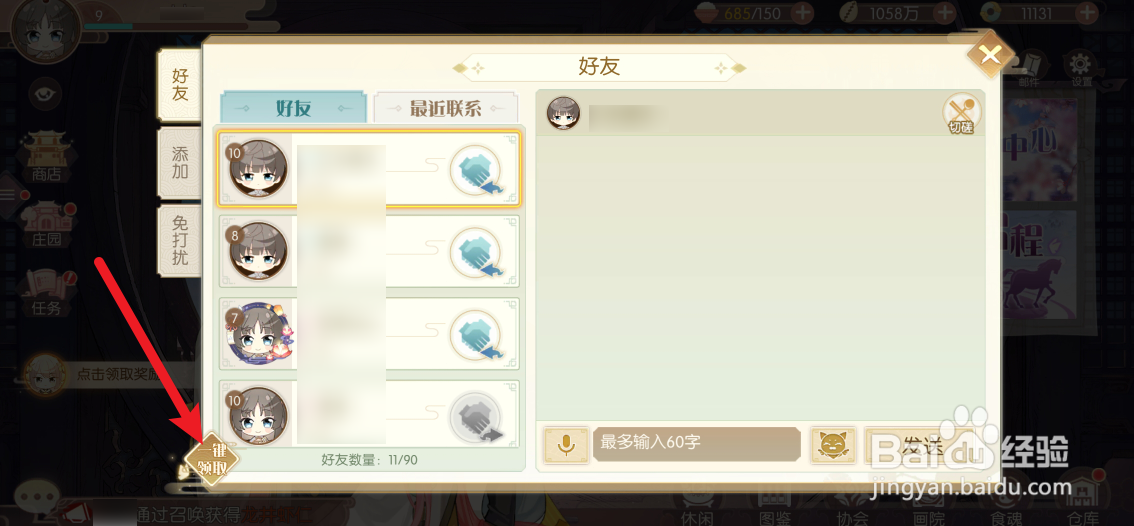This screenshot has width=1134, height=526.
Task: Tap the handshake icon for level-8 friend
Action: tap(476, 253)
